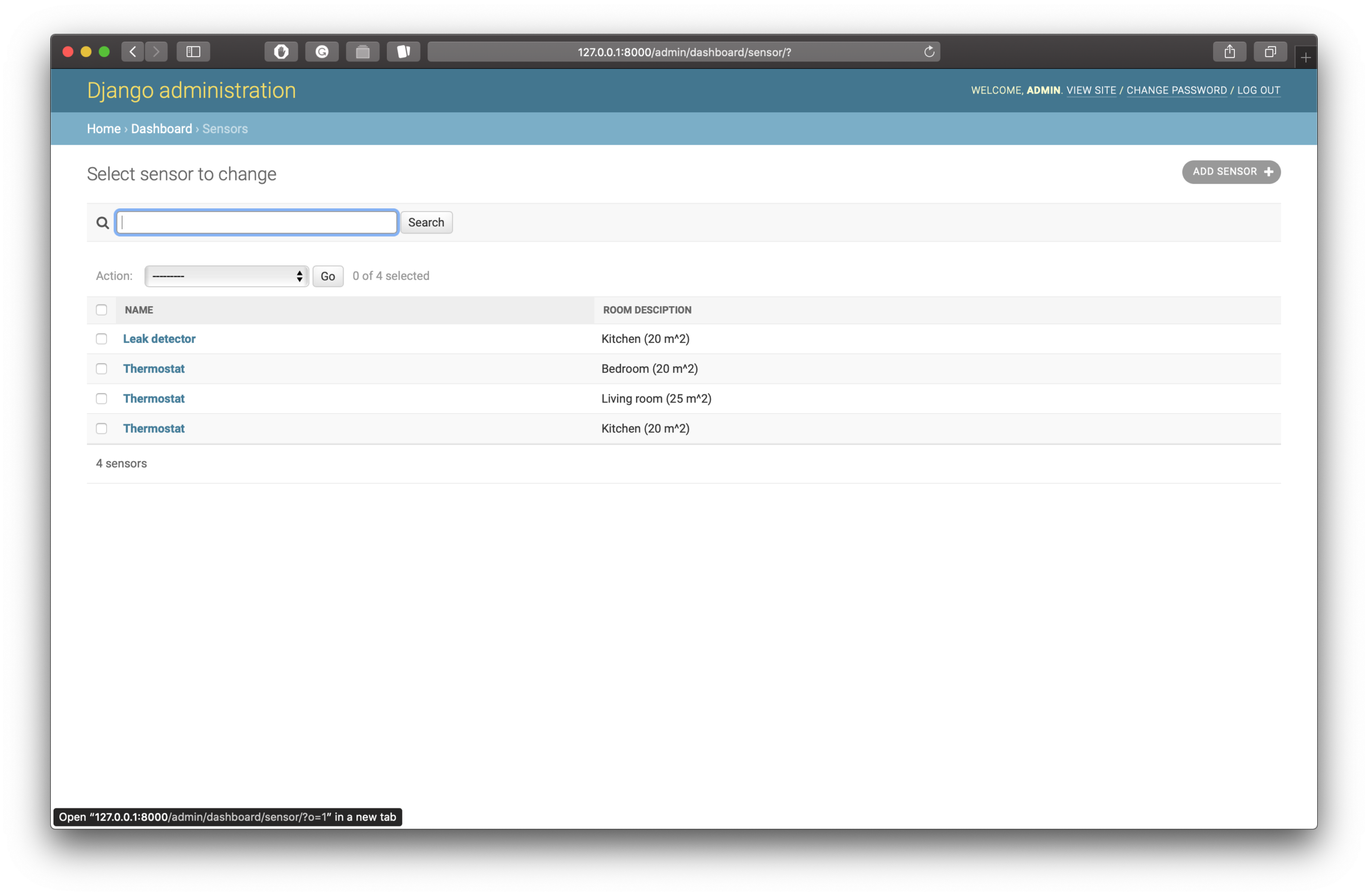
Task: Open the Dashboard breadcrumb link
Action: (x=161, y=128)
